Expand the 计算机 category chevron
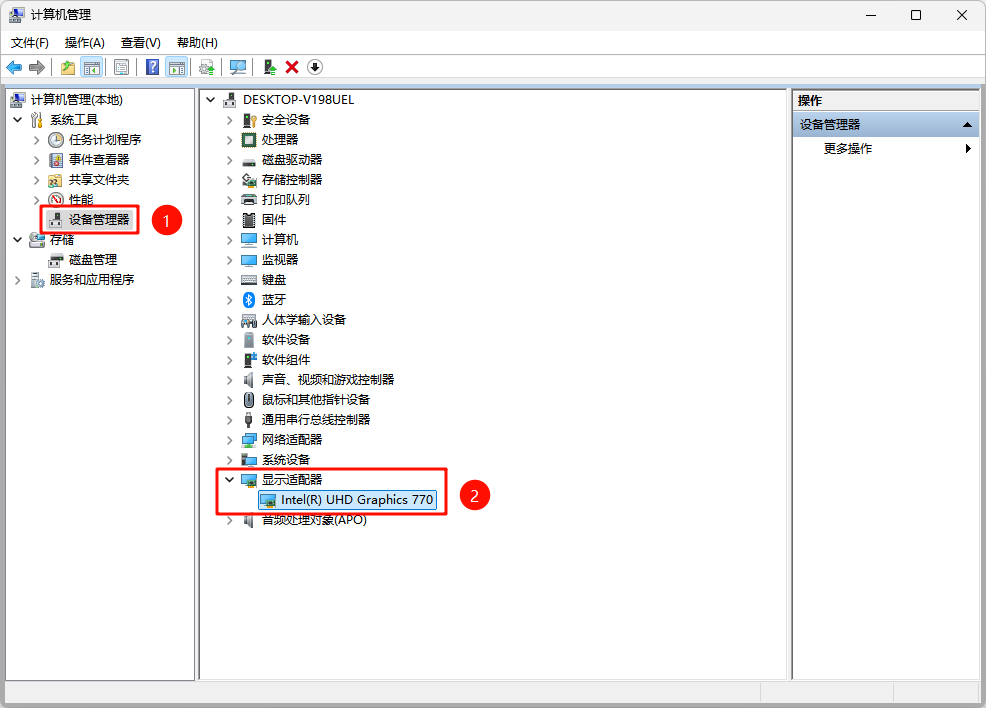 coord(230,240)
